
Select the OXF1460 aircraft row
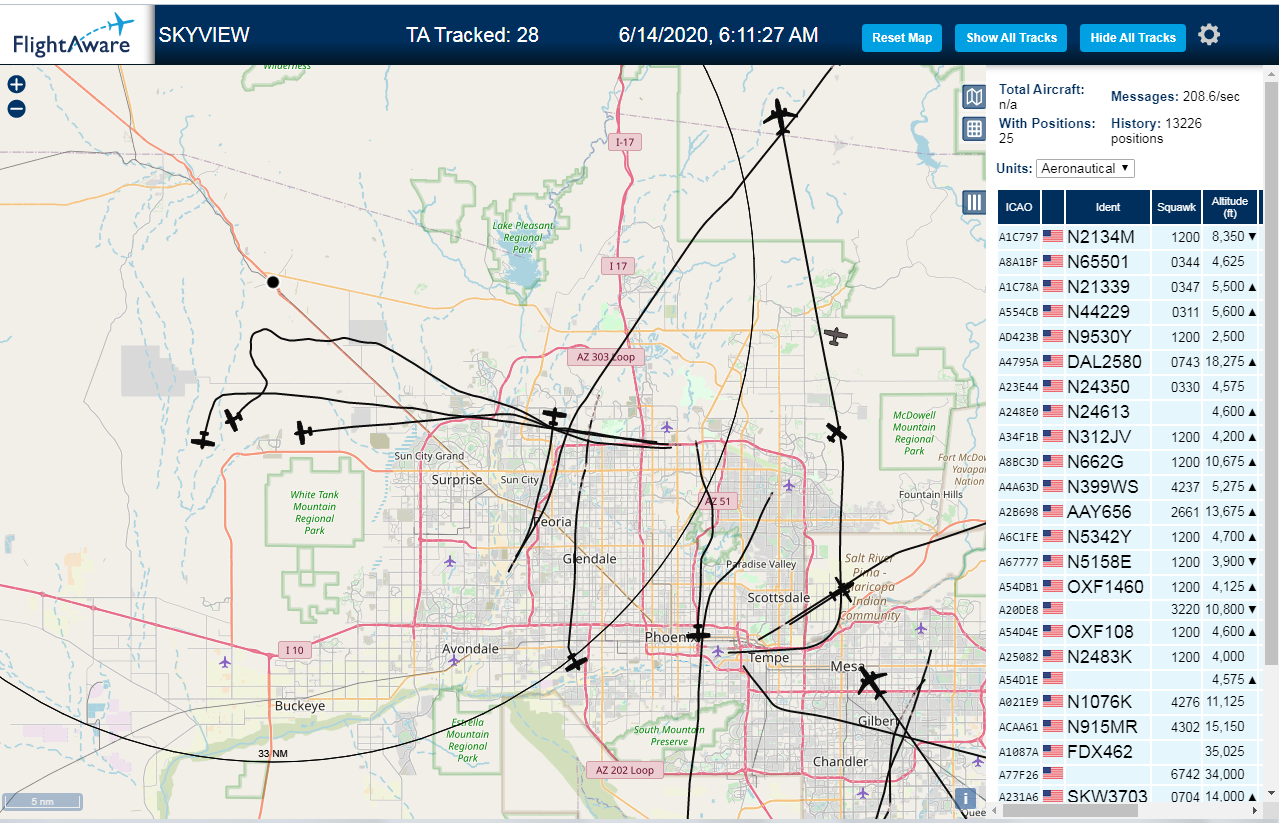pyautogui.click(x=1129, y=587)
